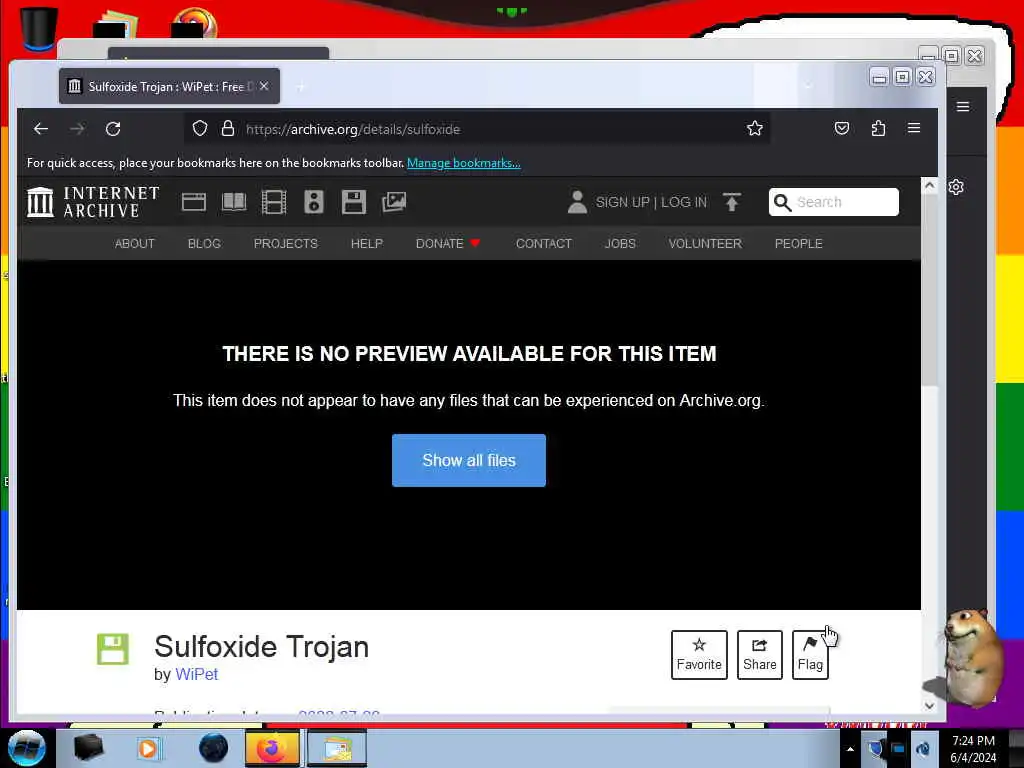Go back using Firefox back arrow
Viewport: 1024px width, 768px height.
[40, 129]
